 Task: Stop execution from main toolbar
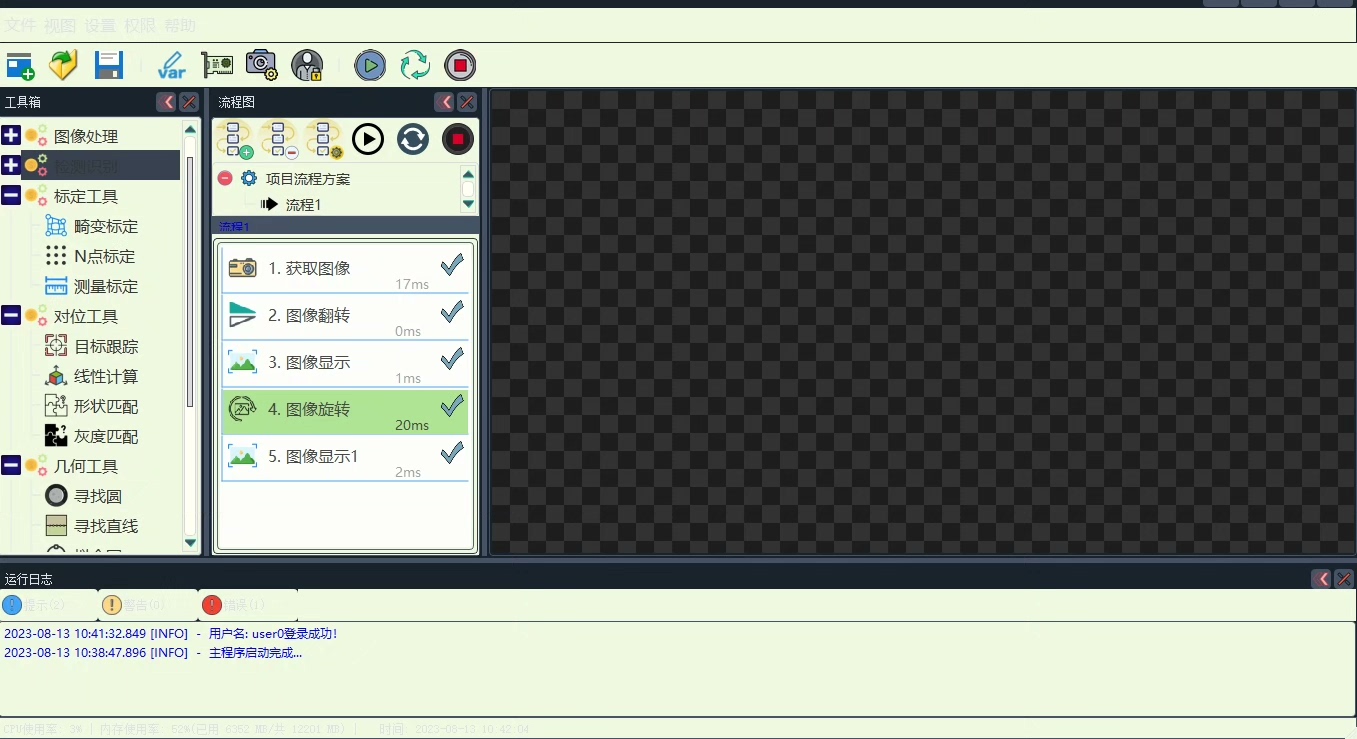[460, 66]
